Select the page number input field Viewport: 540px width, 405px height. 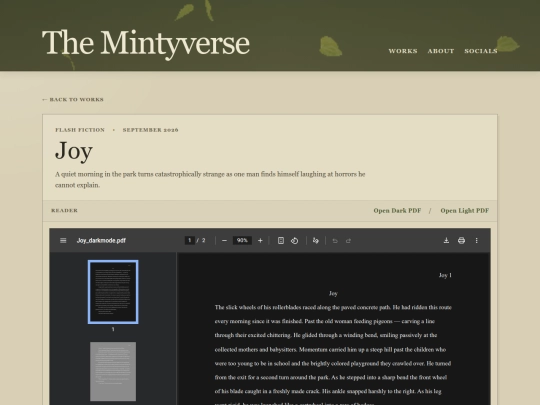(x=189, y=240)
